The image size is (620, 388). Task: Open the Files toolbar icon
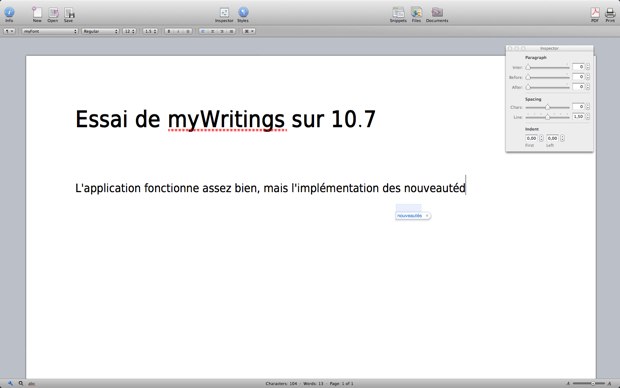[x=416, y=14]
